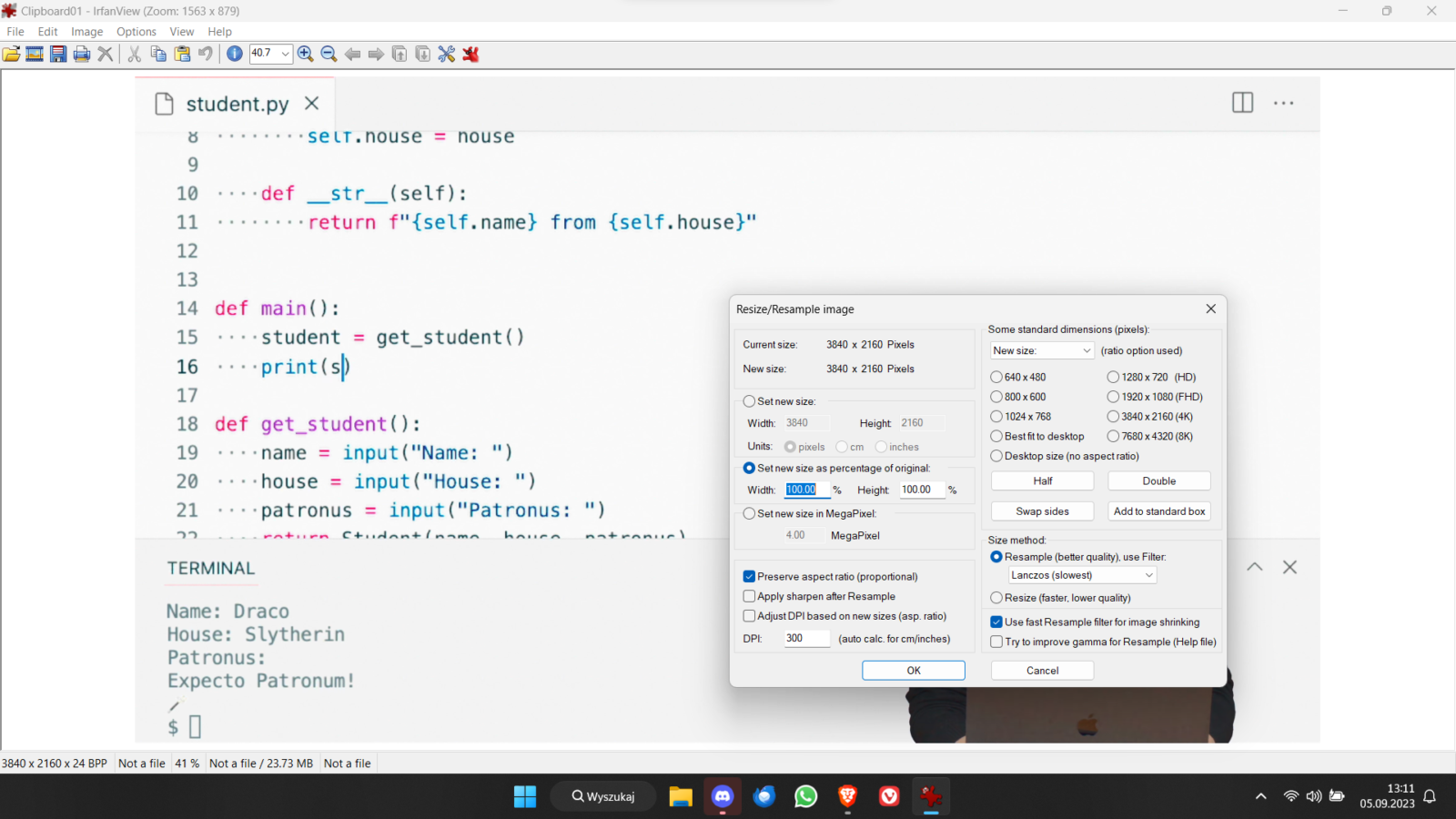Click the Paste clipboard icon
The image size is (1456, 819).
coord(182,55)
